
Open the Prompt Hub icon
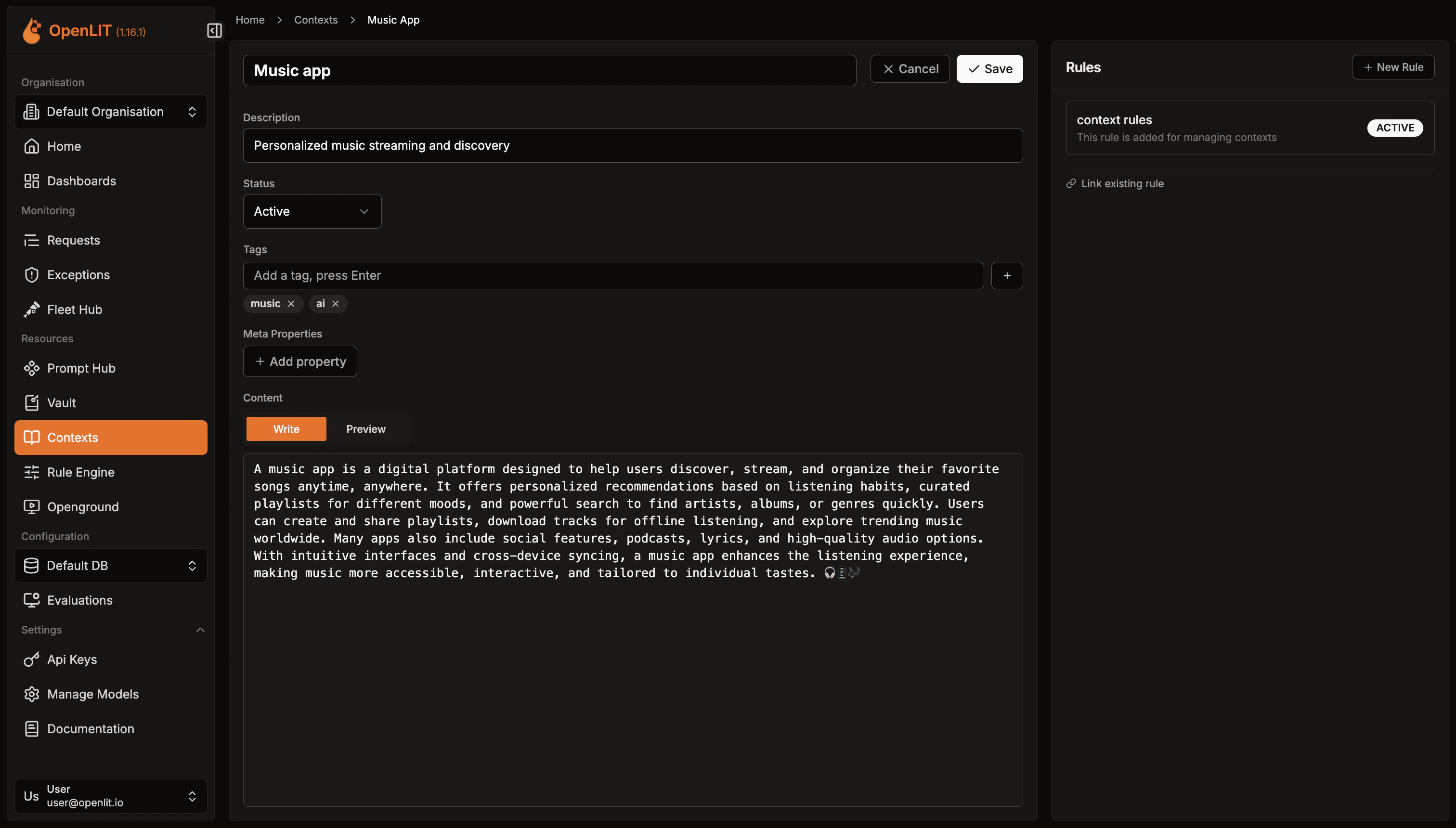[32, 368]
